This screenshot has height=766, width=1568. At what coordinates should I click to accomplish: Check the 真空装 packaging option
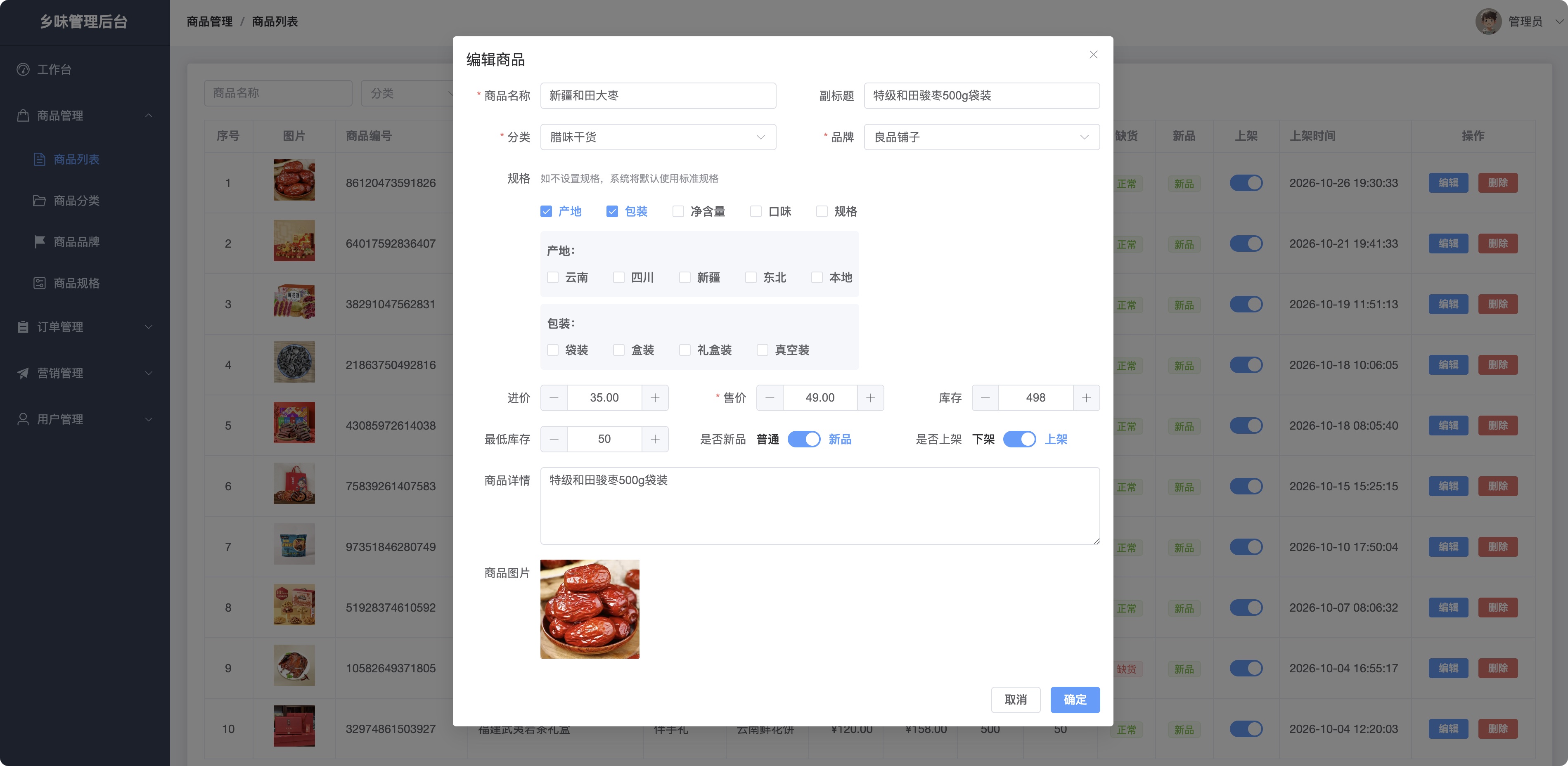(x=763, y=350)
